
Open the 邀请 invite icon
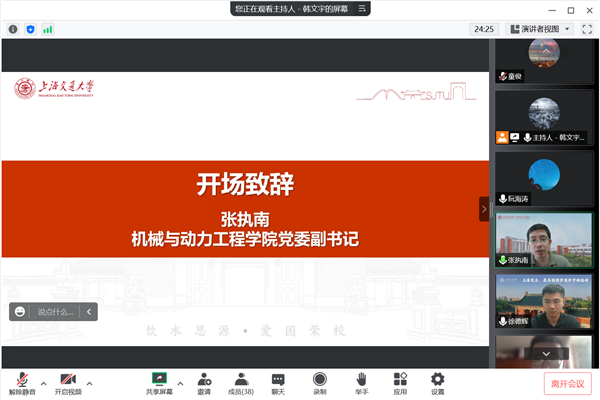(204, 382)
